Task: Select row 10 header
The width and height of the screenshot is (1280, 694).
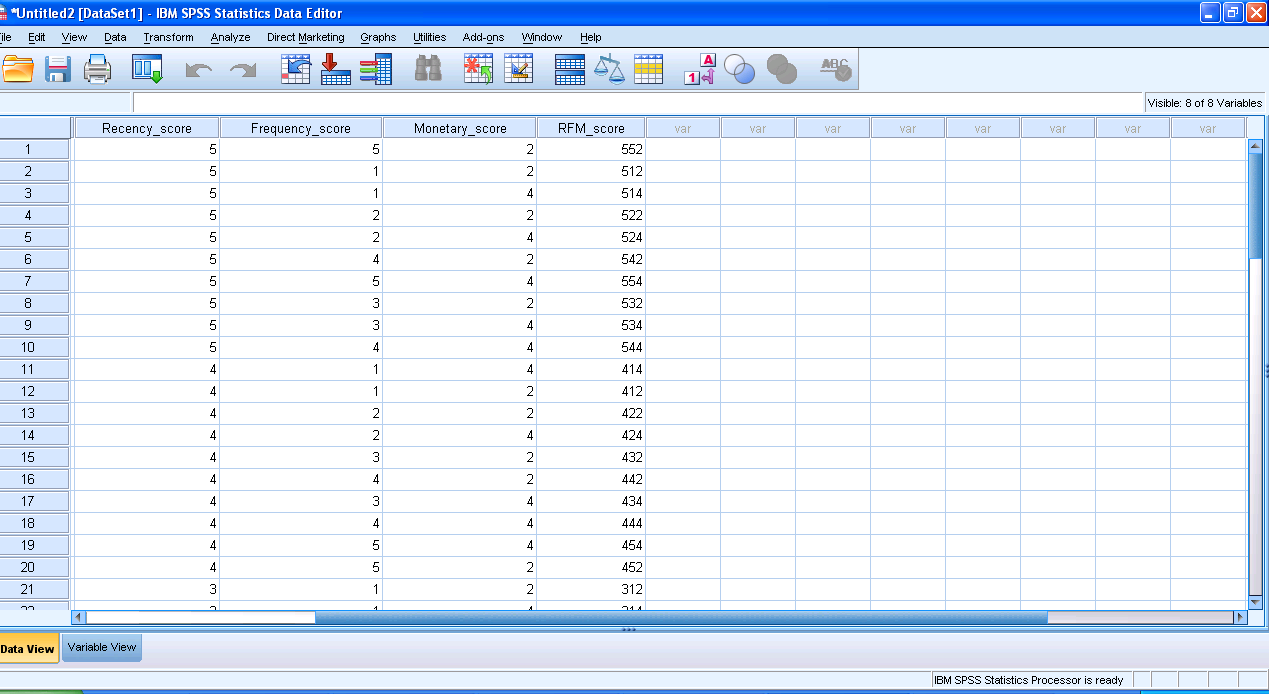Action: (x=28, y=347)
